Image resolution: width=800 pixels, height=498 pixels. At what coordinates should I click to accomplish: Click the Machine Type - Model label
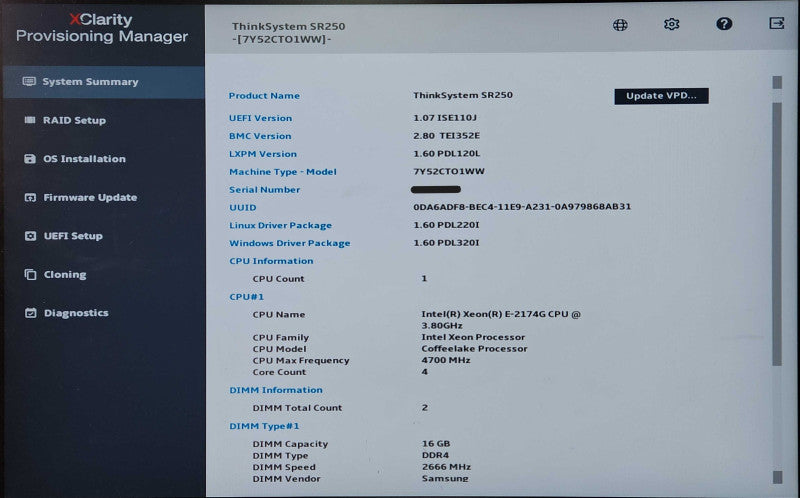click(x=283, y=171)
